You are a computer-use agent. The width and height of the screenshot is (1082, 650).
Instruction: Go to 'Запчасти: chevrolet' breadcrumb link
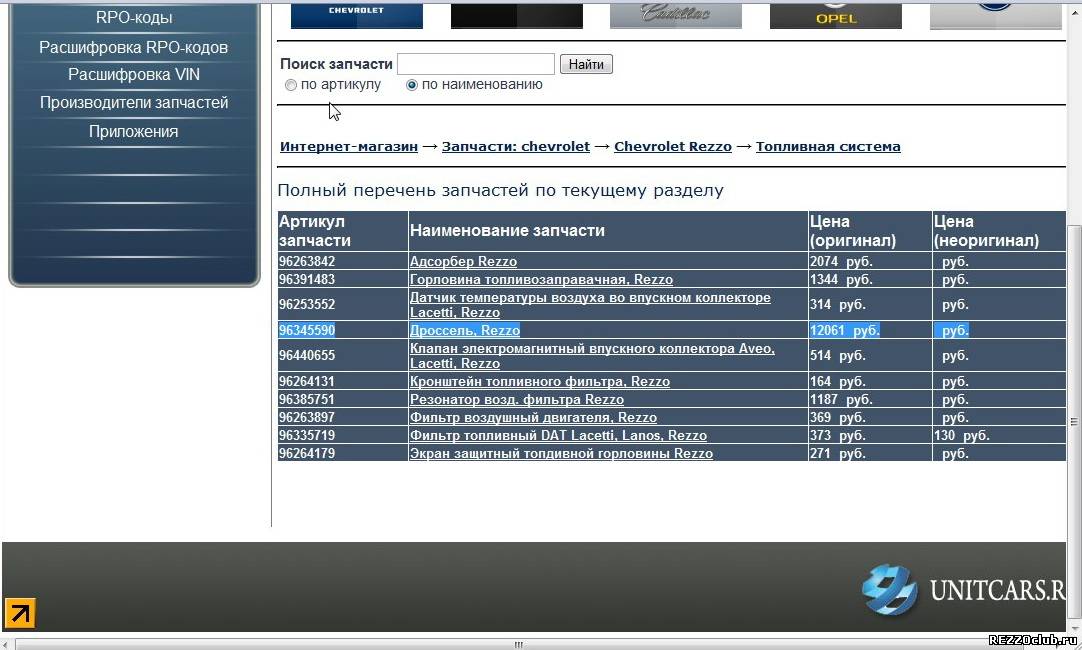pos(516,146)
